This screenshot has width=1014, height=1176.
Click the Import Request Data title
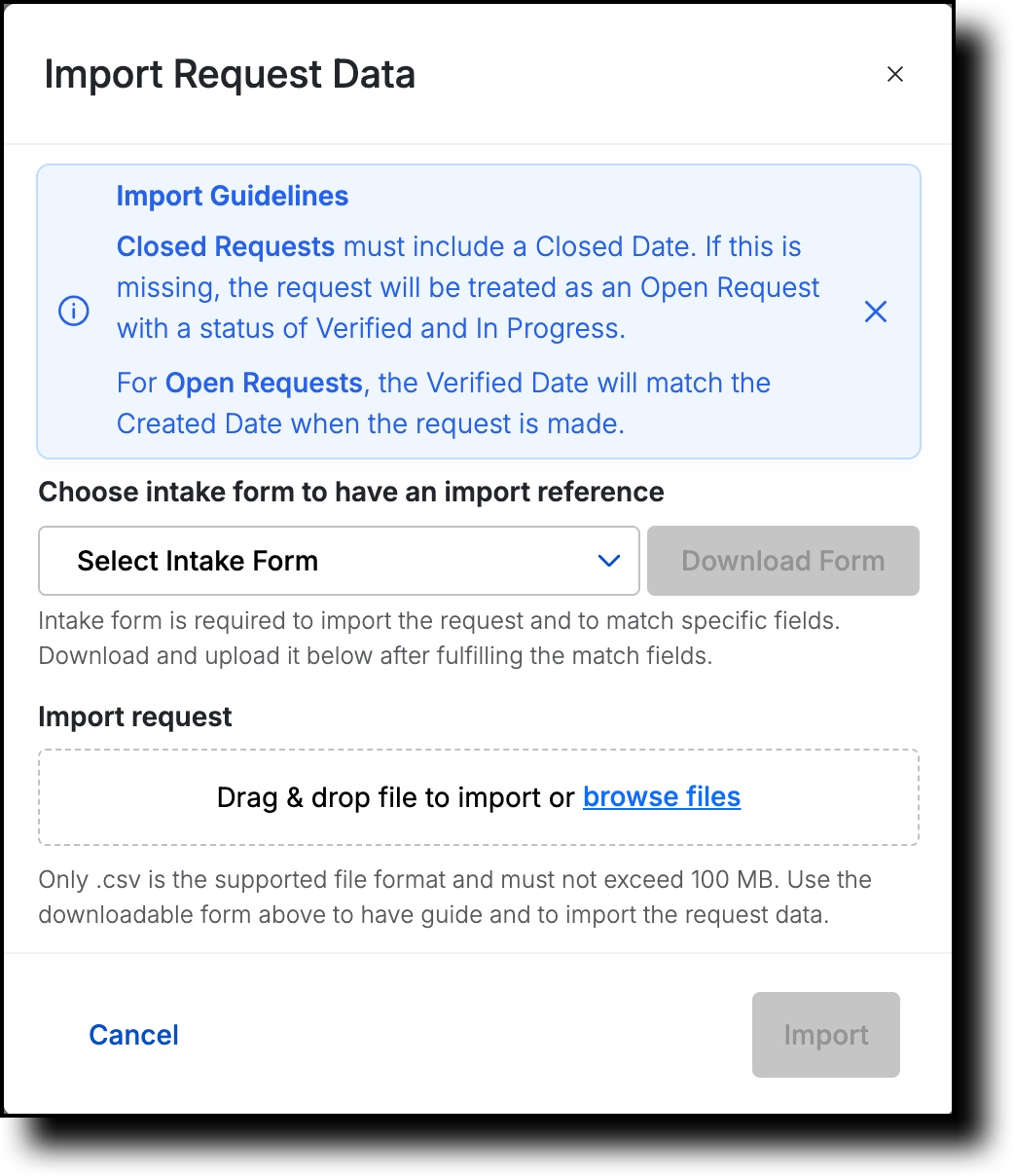click(x=229, y=74)
